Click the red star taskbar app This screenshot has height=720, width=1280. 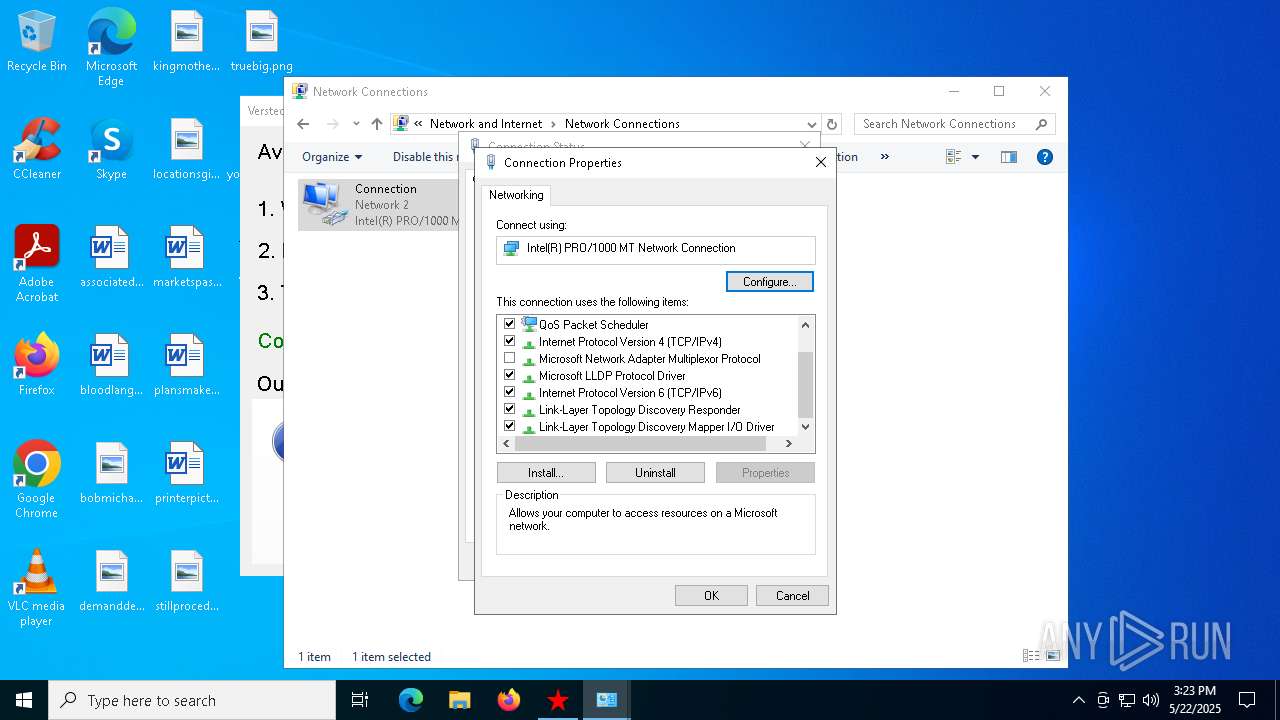[557, 700]
